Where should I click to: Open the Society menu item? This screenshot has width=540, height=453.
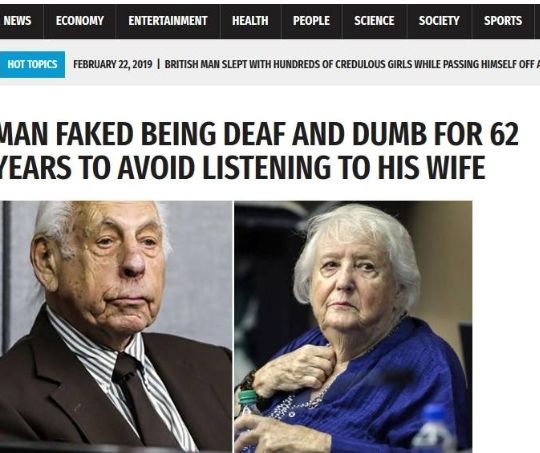pyautogui.click(x=439, y=21)
